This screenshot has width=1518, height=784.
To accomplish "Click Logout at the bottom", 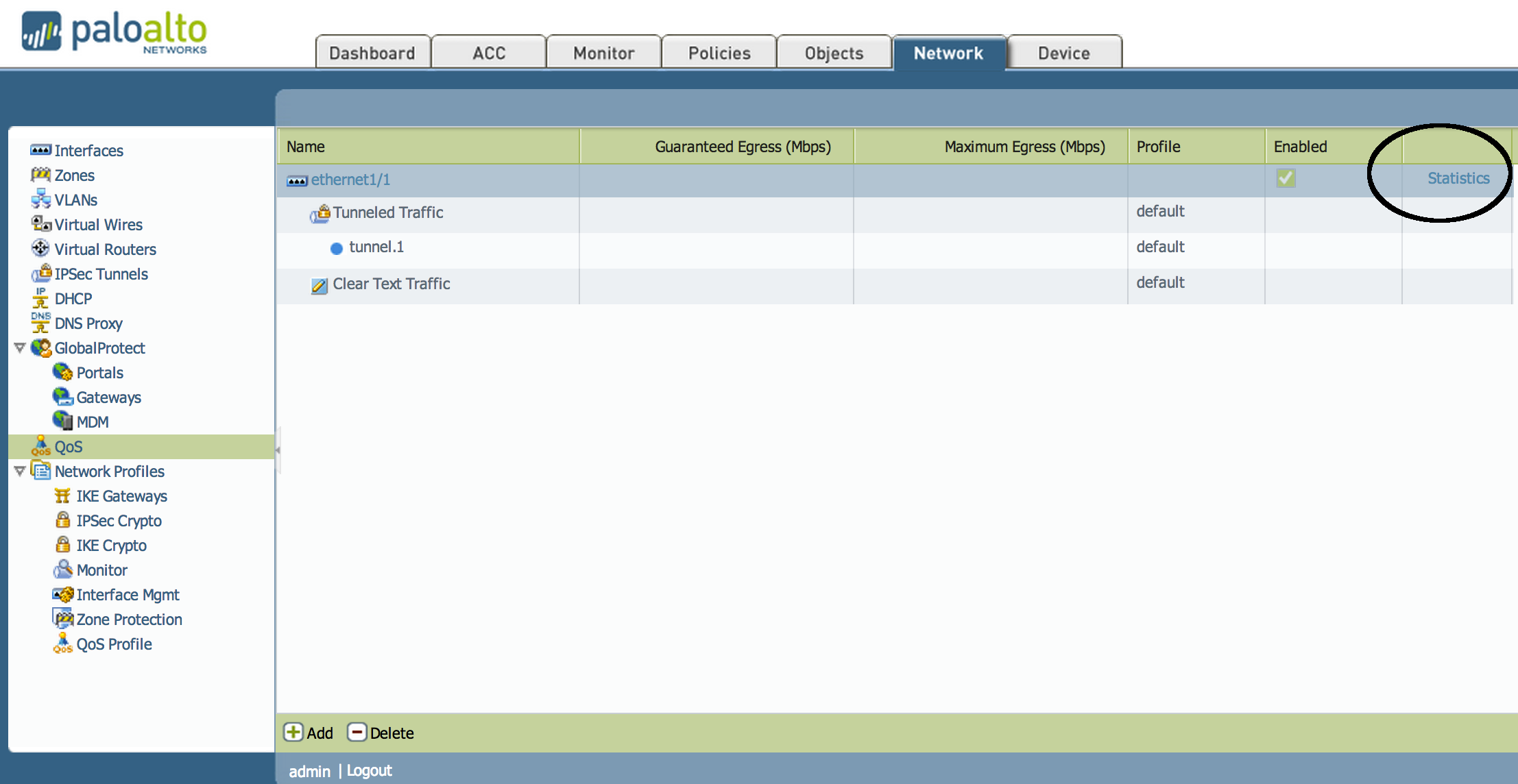I will [x=369, y=770].
